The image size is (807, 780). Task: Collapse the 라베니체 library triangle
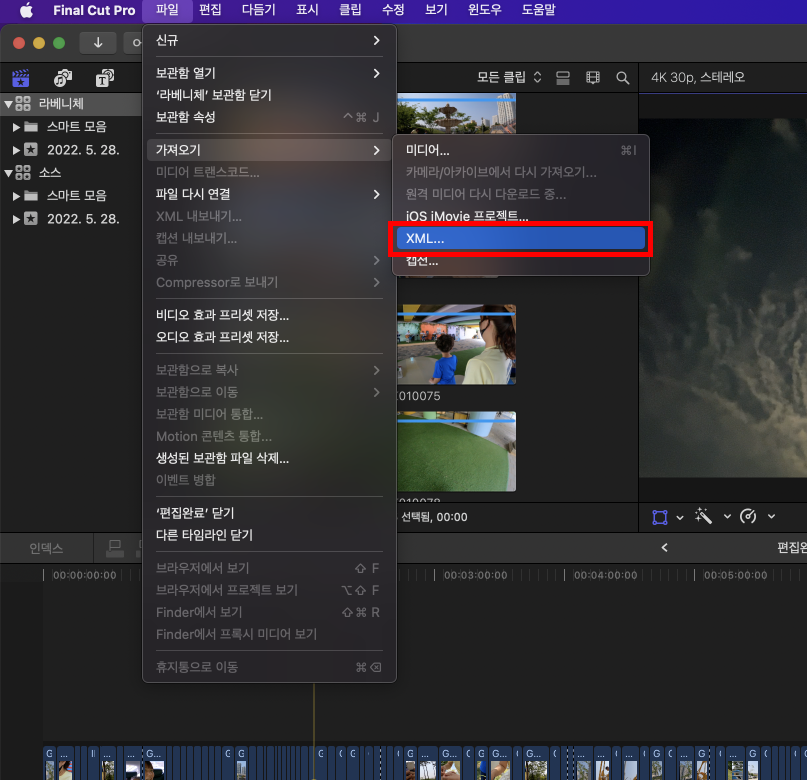8,104
